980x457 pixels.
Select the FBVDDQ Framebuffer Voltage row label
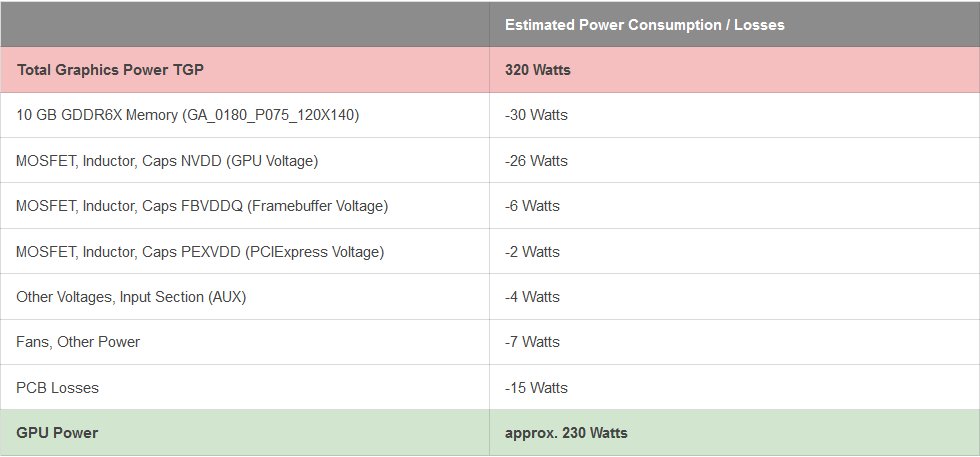click(x=202, y=206)
